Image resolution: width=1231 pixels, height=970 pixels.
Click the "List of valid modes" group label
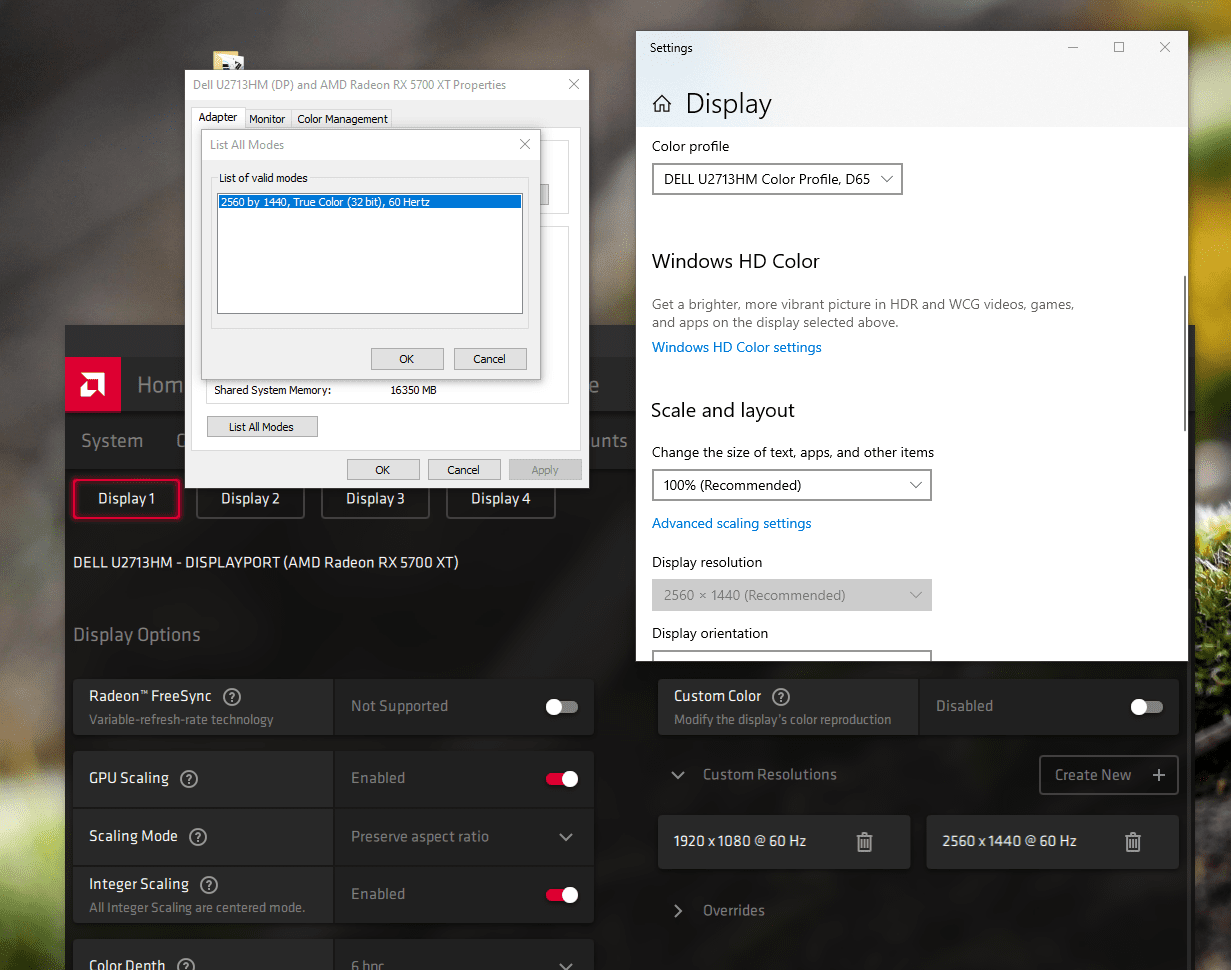click(263, 178)
